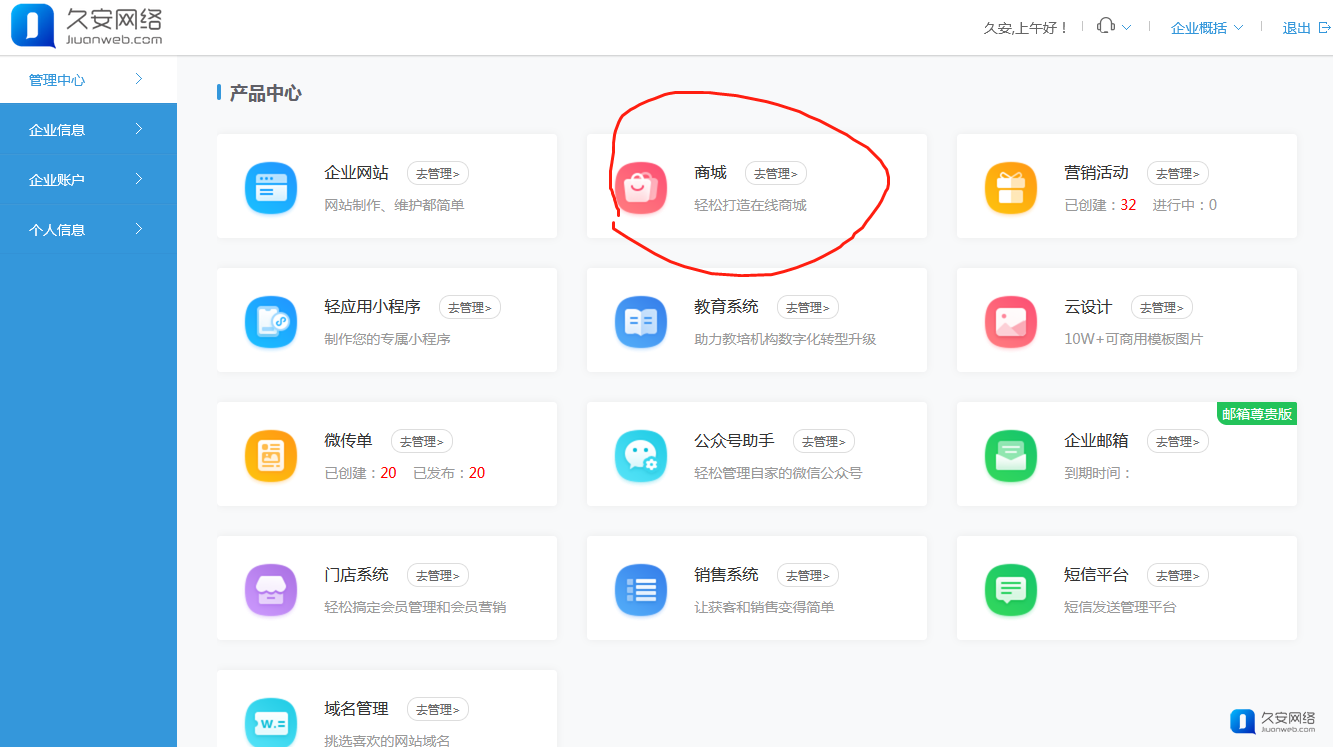Click the 短信平台 message bubble icon

tap(1011, 590)
